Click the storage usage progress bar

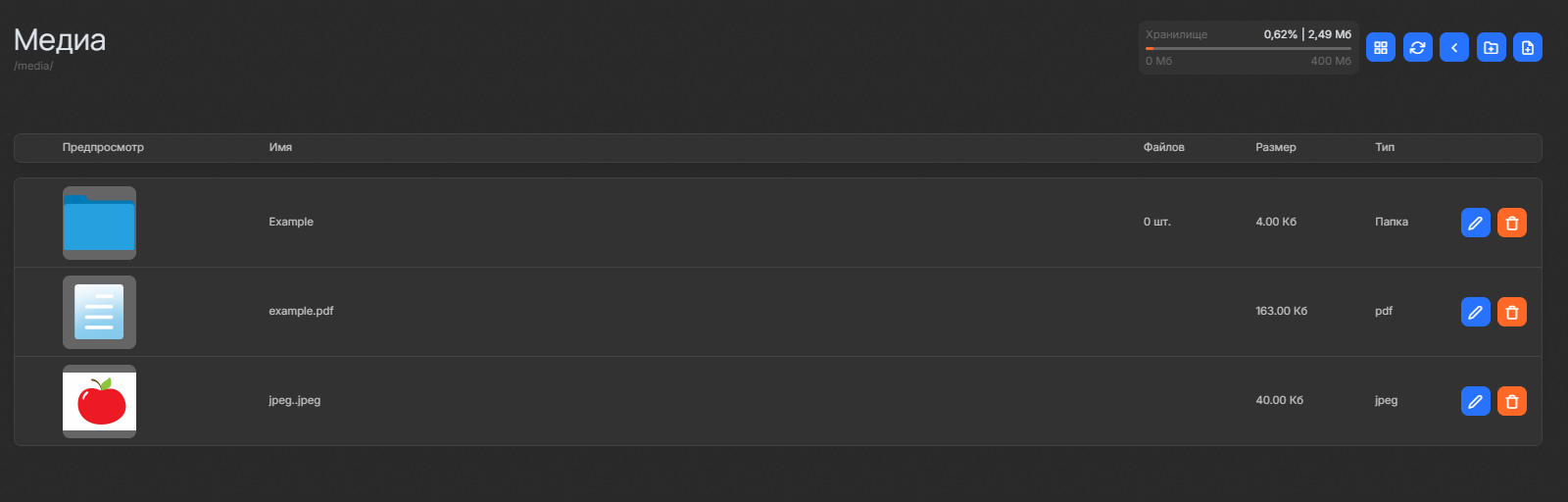tap(1248, 48)
